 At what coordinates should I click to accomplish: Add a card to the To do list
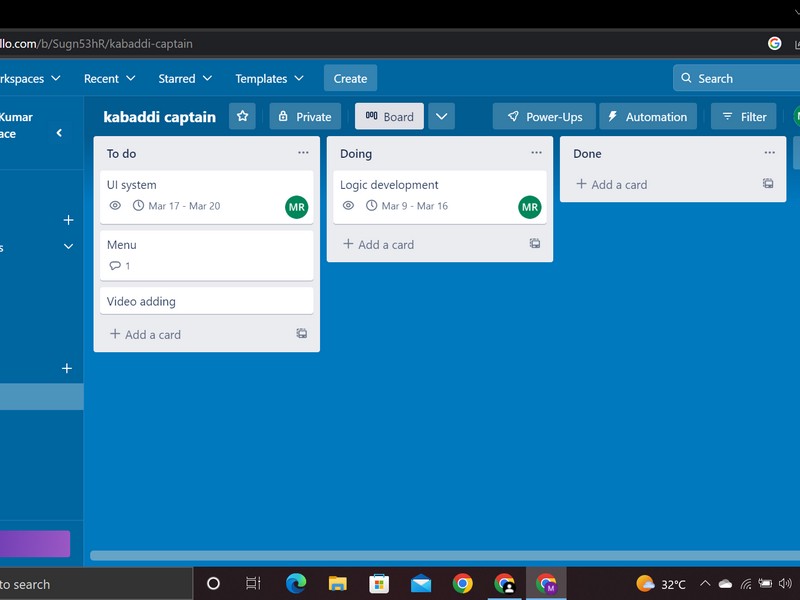point(145,335)
